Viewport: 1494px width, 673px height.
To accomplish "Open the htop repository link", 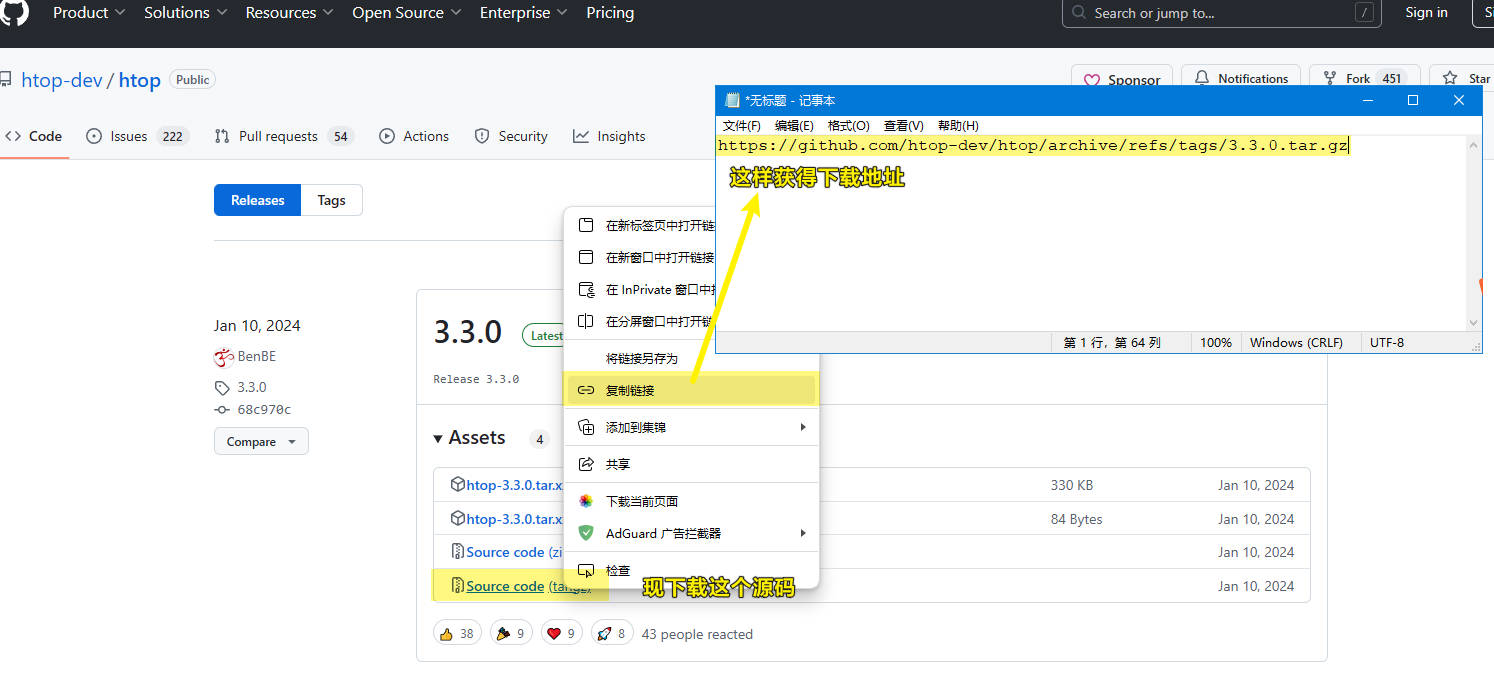I will click(x=139, y=80).
